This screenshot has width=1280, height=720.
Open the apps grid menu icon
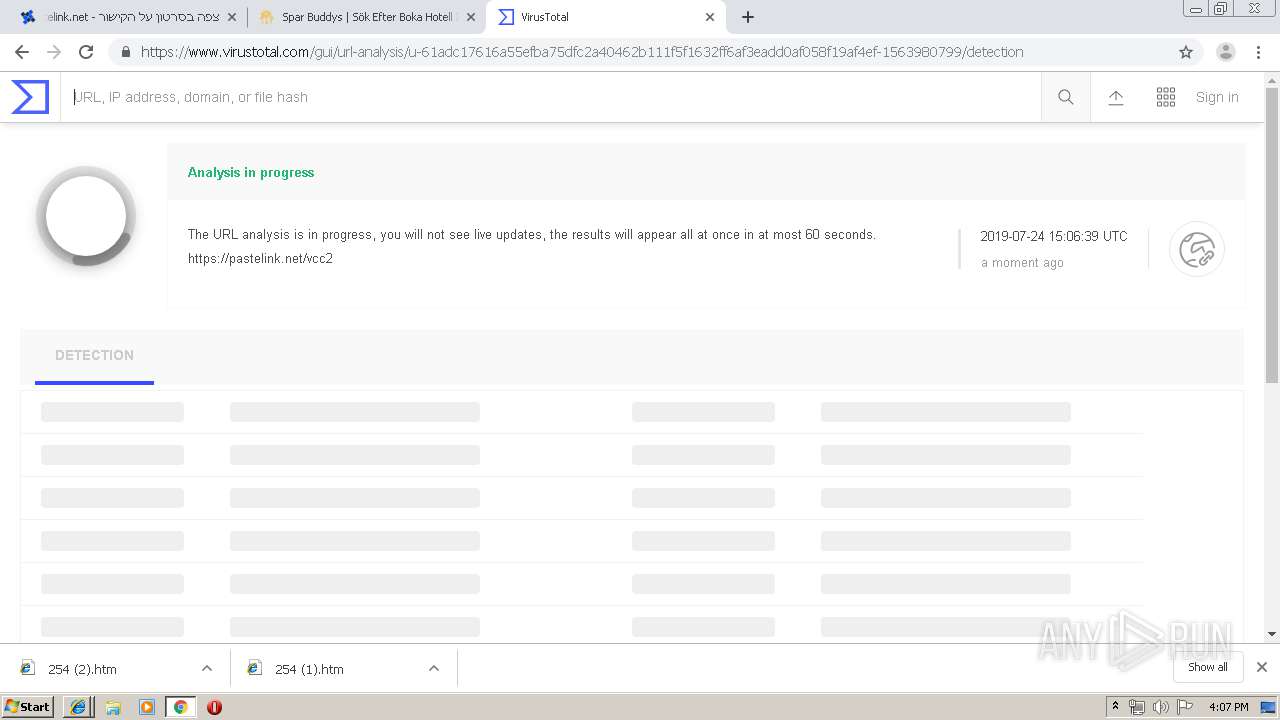point(1166,97)
